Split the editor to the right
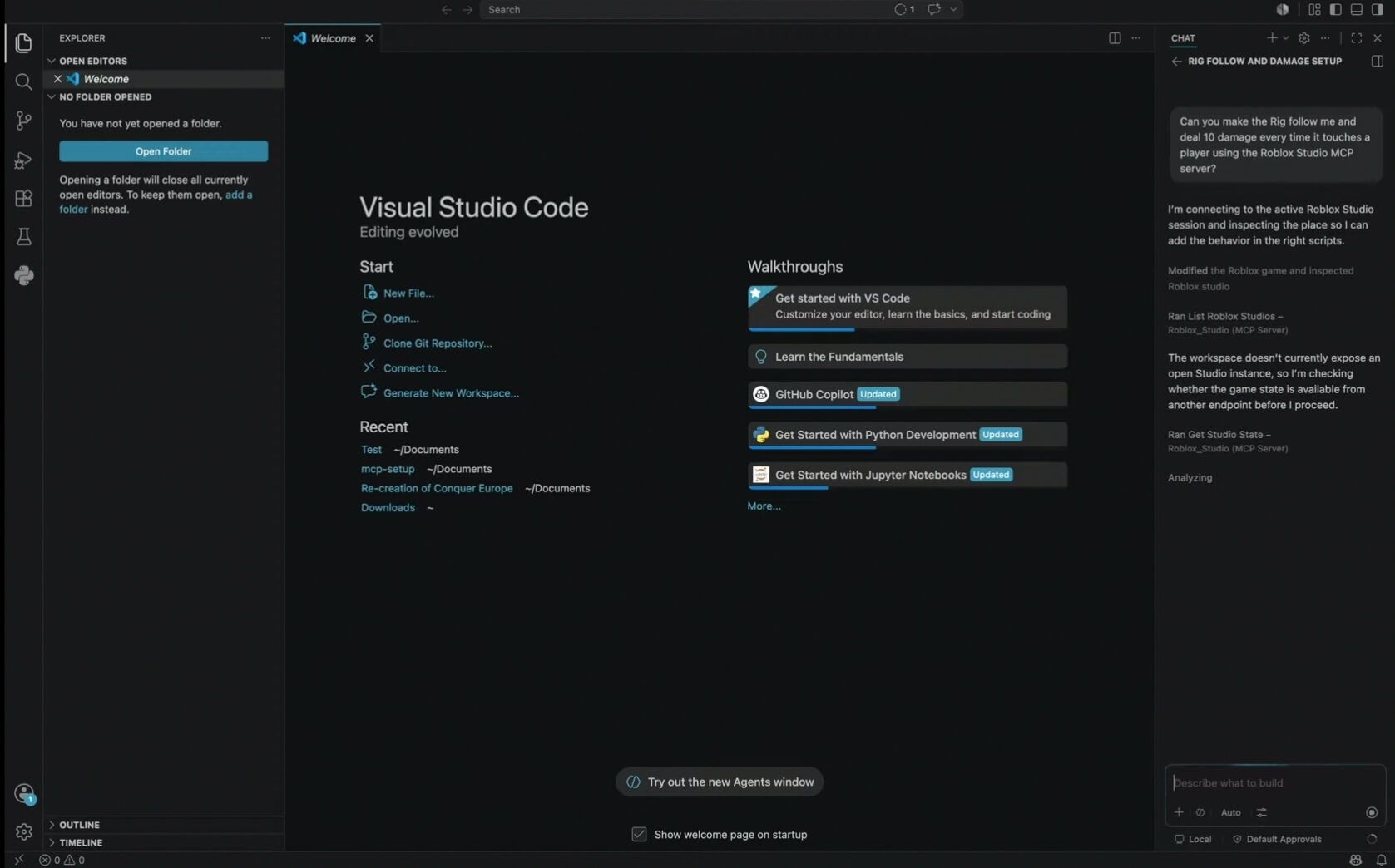Screen dimensions: 1395x868 pos(1115,38)
